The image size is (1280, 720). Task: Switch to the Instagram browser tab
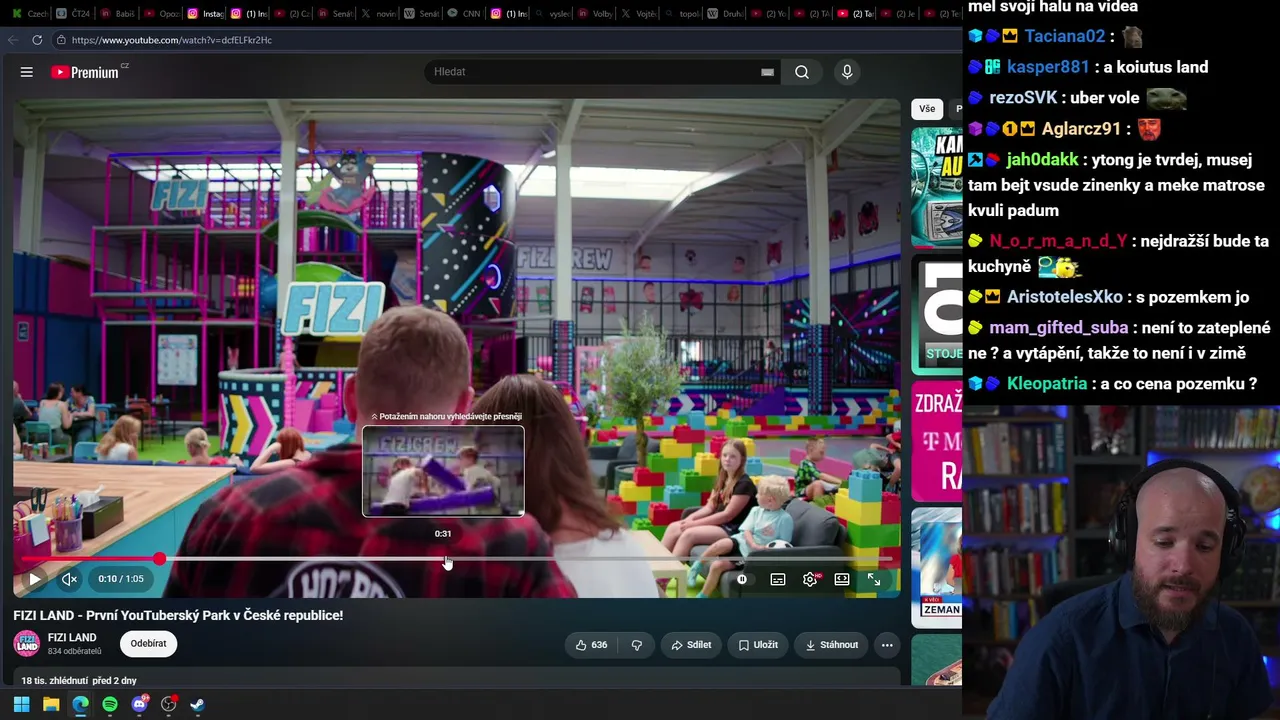pos(205,14)
